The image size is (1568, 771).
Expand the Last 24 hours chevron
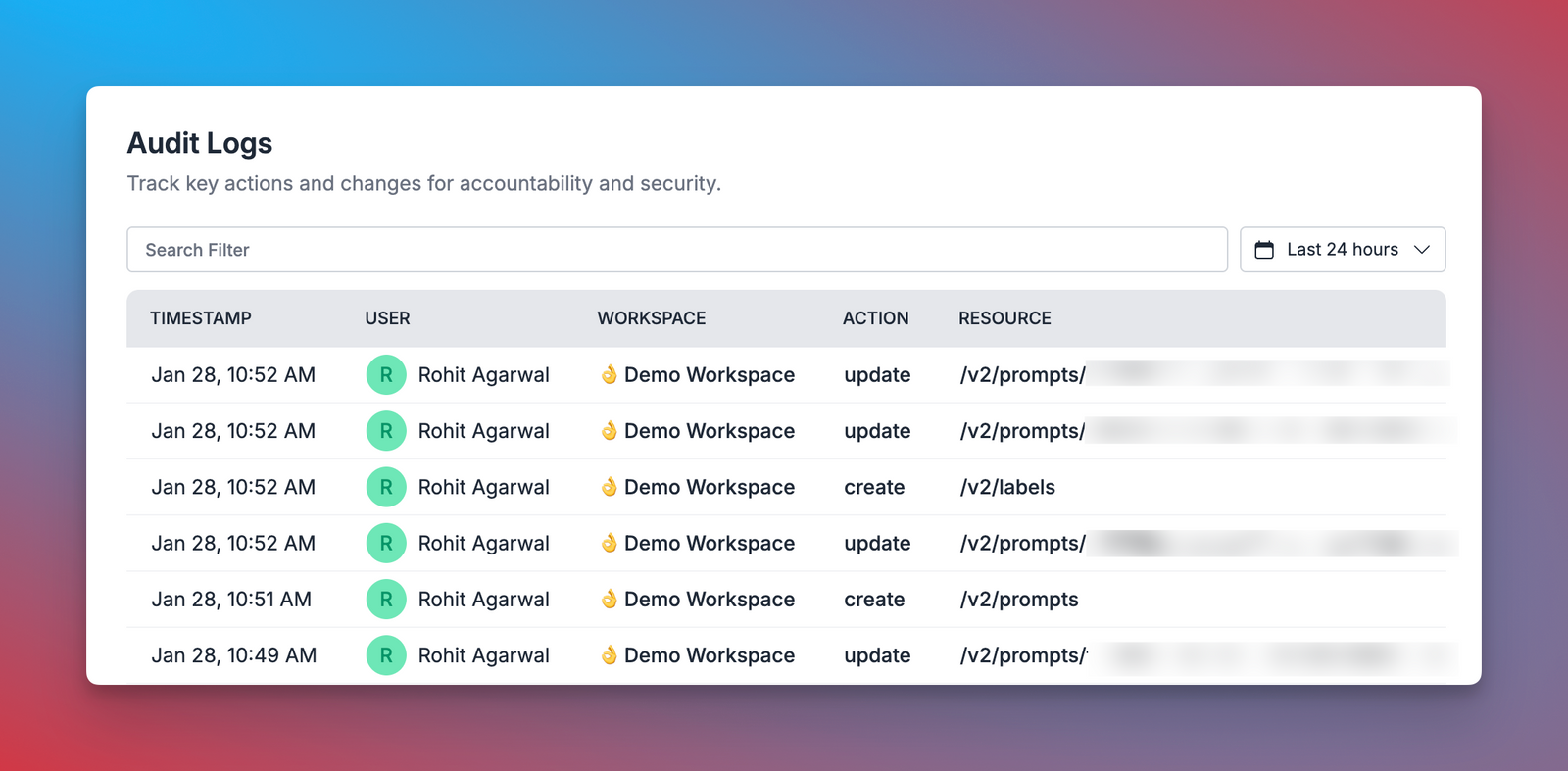click(x=1422, y=250)
